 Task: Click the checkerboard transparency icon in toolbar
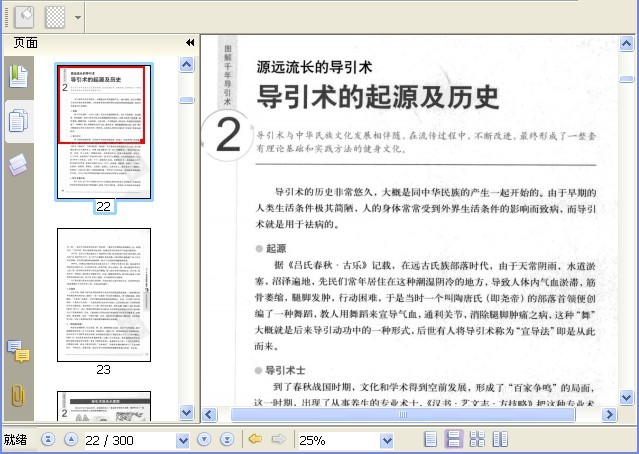pyautogui.click(x=55, y=17)
